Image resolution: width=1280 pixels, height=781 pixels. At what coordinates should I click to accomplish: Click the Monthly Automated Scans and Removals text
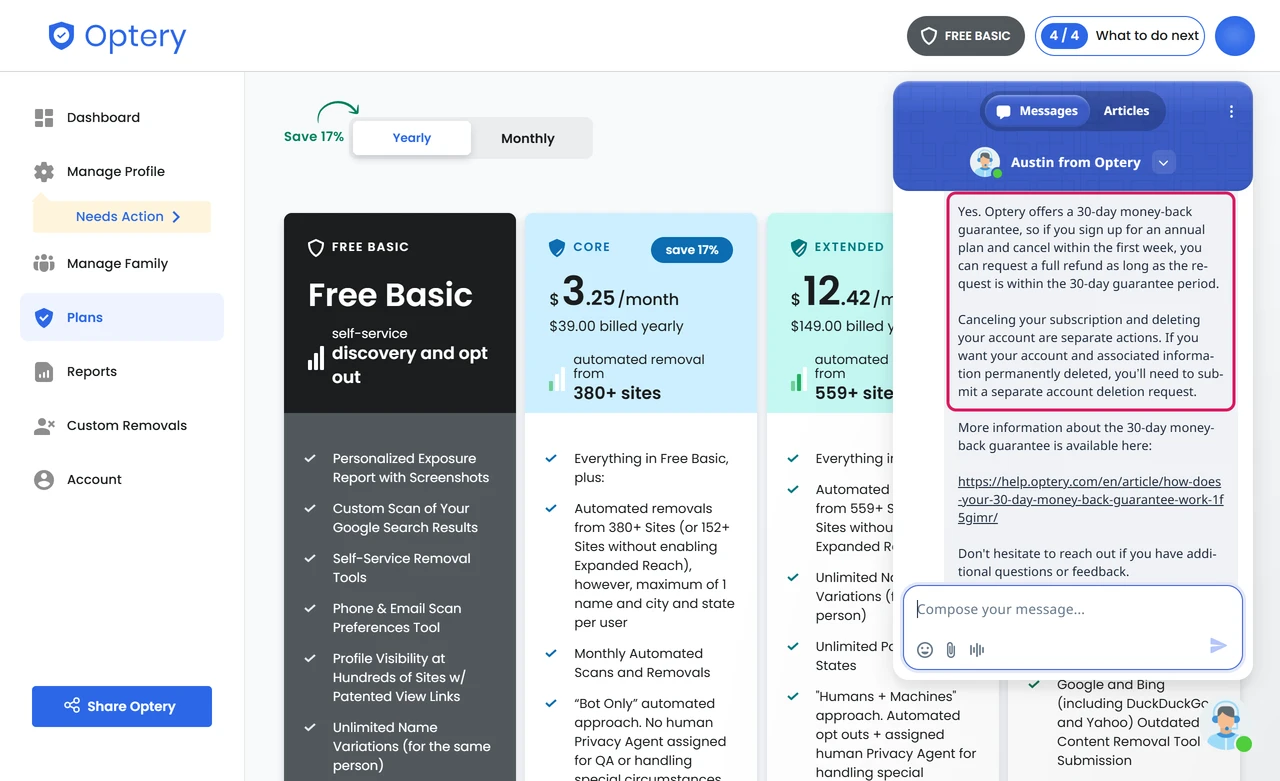642,663
